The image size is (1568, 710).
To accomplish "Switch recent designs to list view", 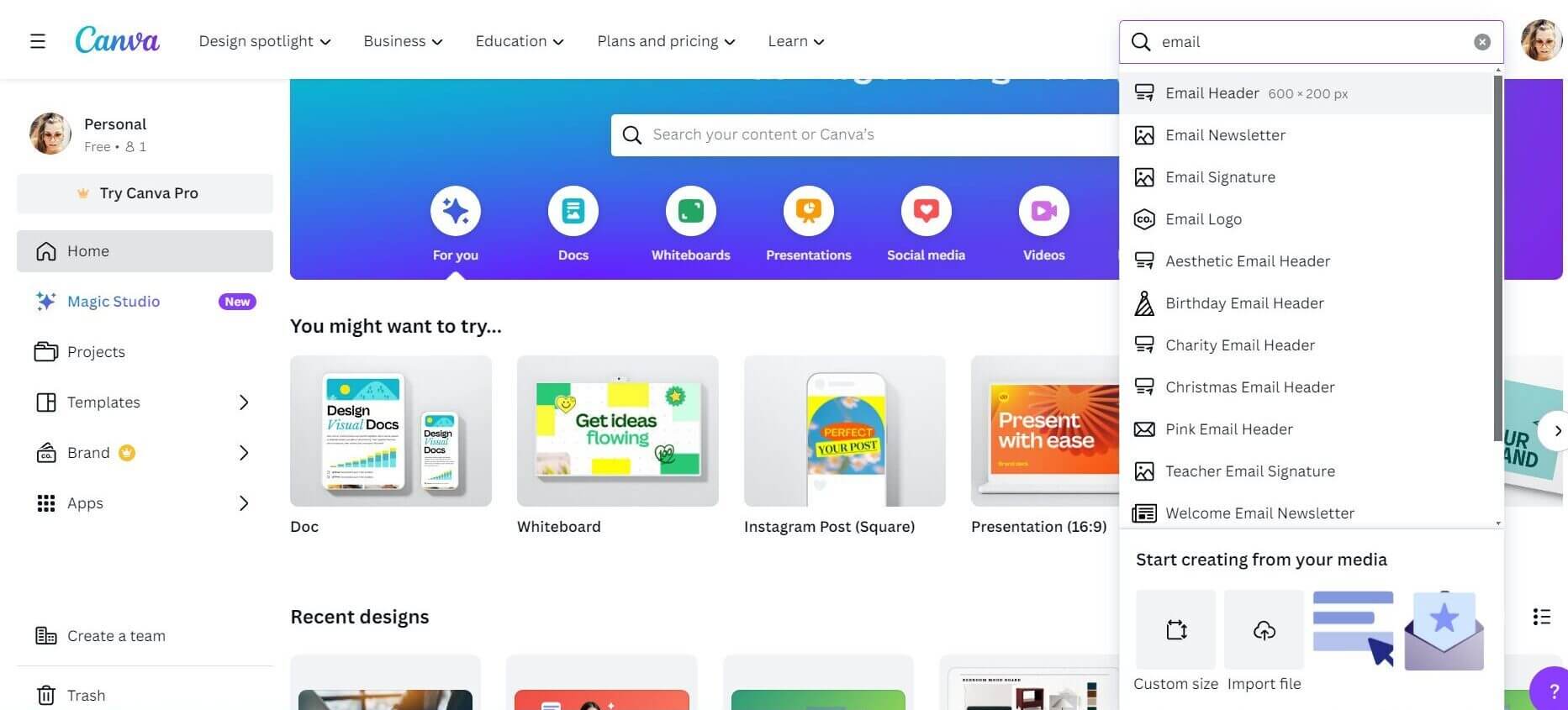I will 1541,617.
